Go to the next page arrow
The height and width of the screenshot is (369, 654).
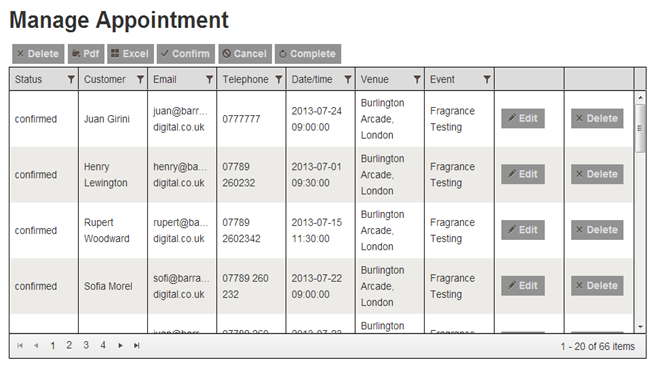[120, 346]
